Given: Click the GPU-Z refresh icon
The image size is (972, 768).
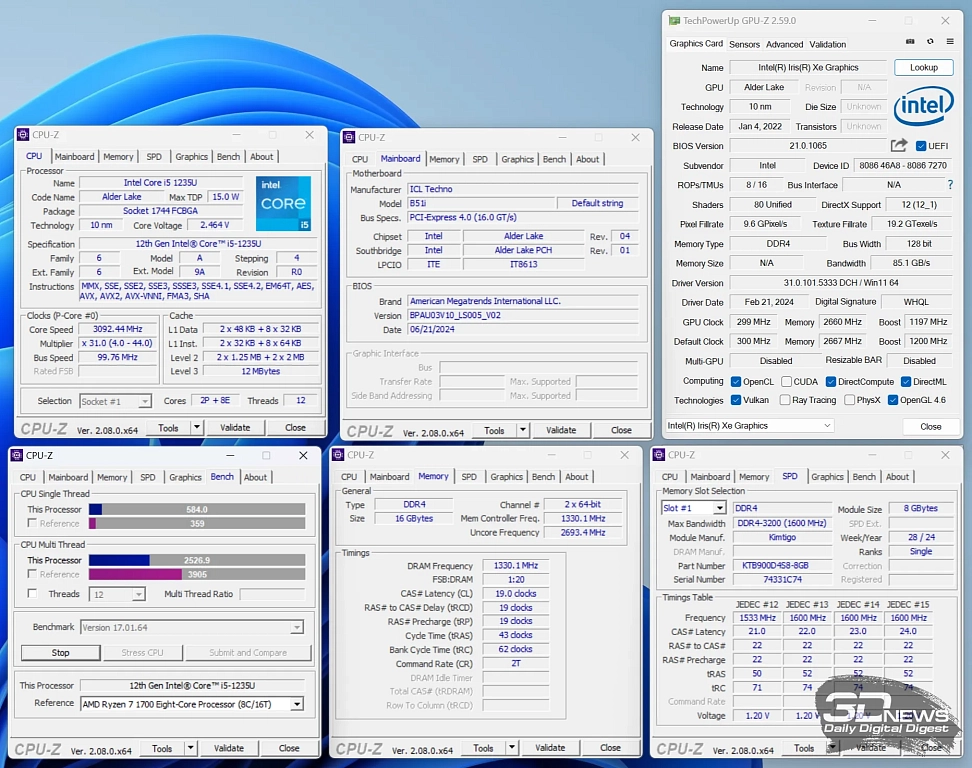Looking at the screenshot, I should coord(930,42).
